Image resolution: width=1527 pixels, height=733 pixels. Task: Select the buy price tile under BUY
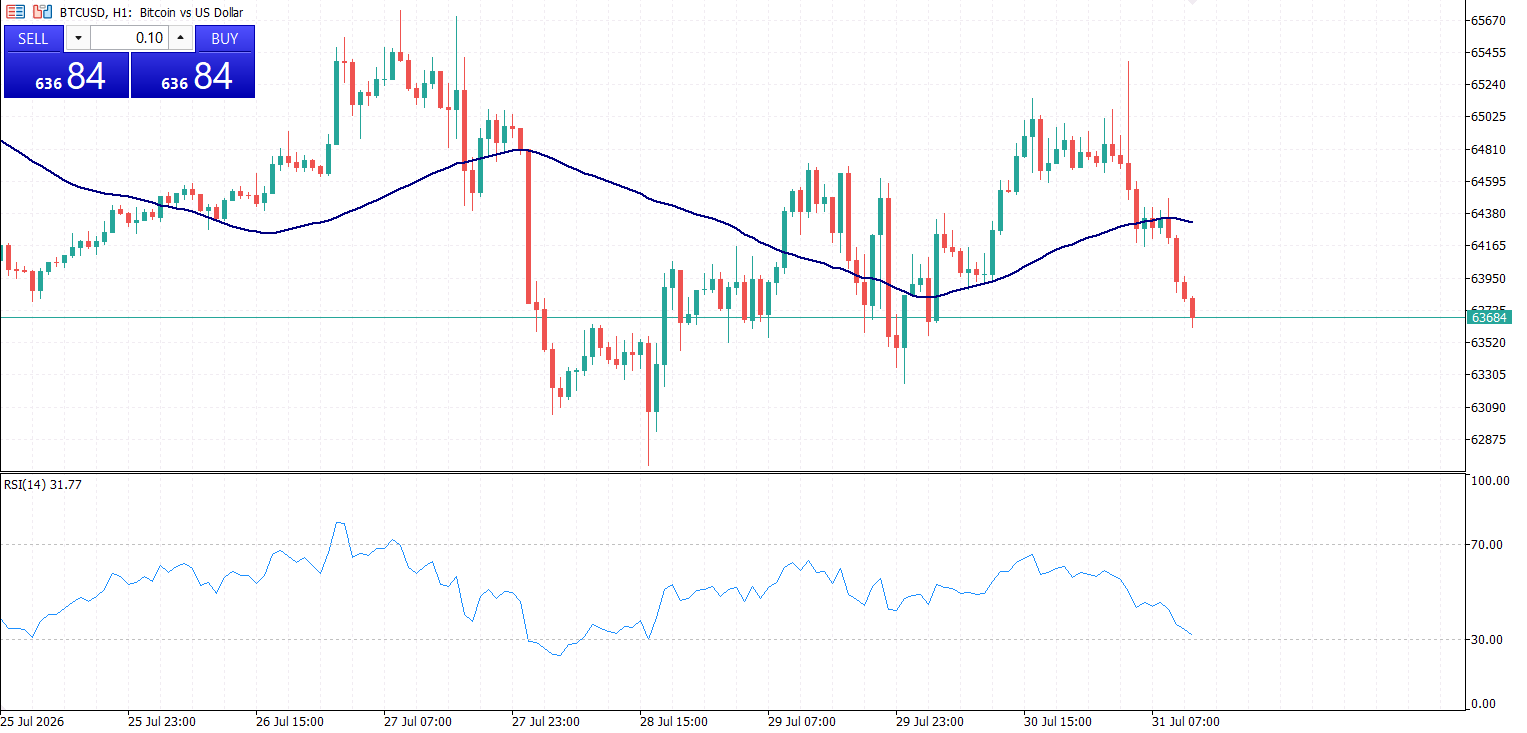pyautogui.click(x=193, y=75)
